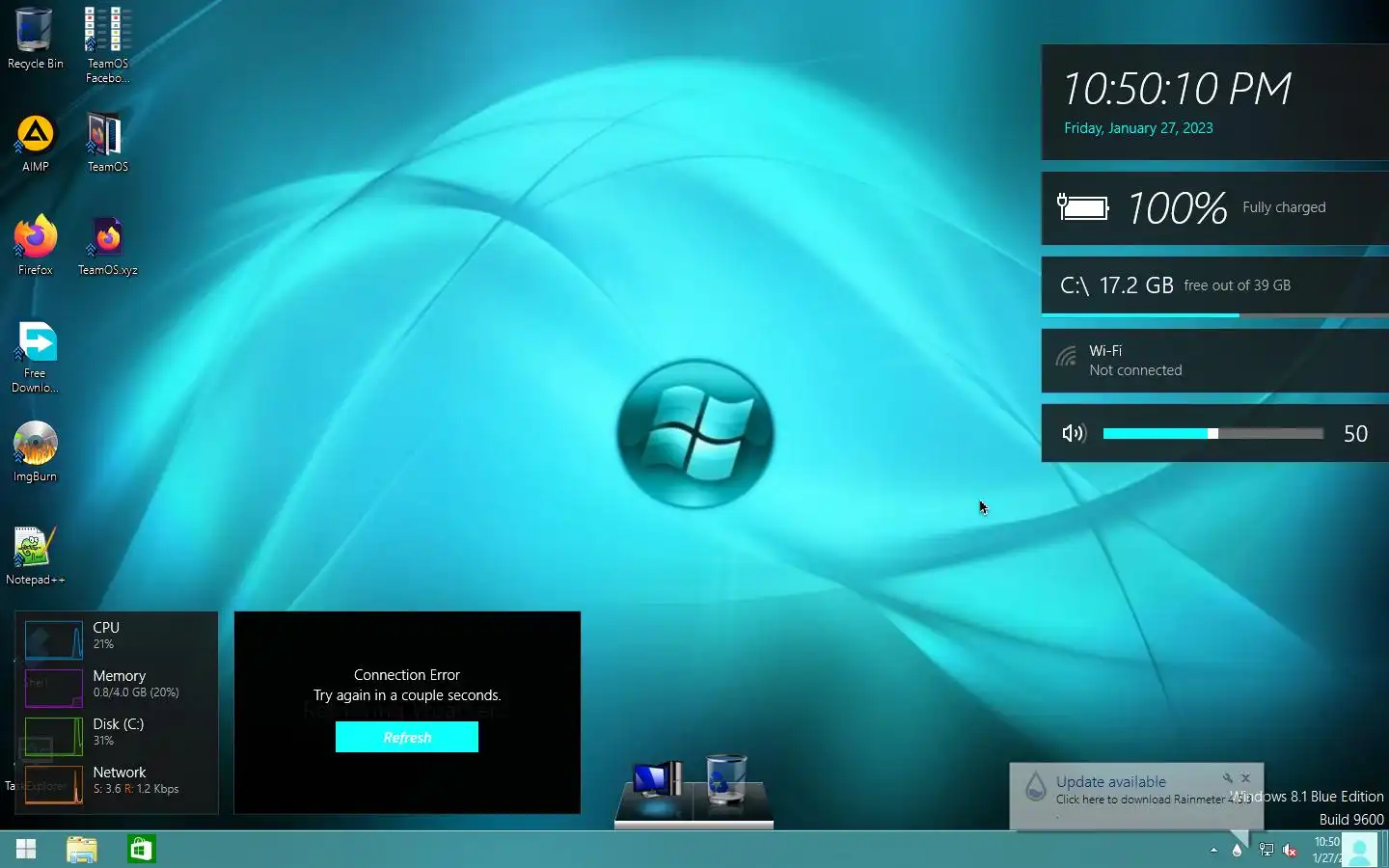Viewport: 1389px width, 868px height.
Task: Open the Windows Start button
Action: [26, 849]
